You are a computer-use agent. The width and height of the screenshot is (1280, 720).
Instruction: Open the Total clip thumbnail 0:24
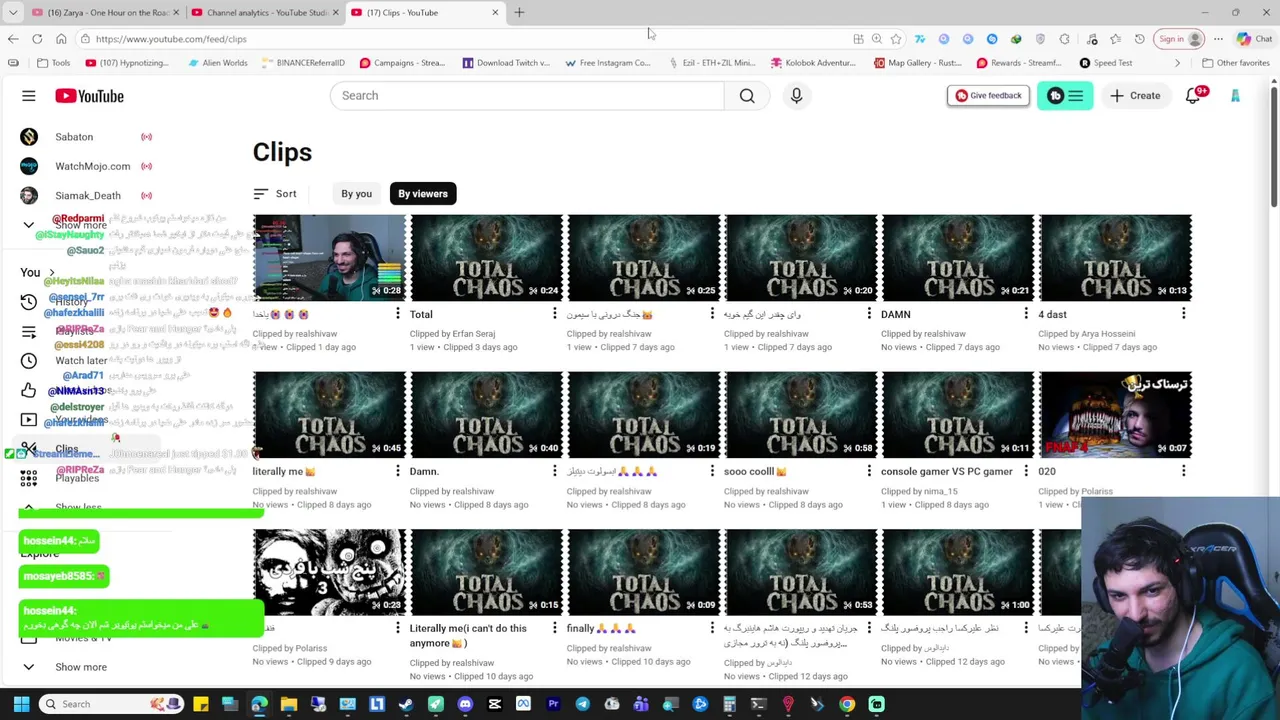tap(486, 258)
